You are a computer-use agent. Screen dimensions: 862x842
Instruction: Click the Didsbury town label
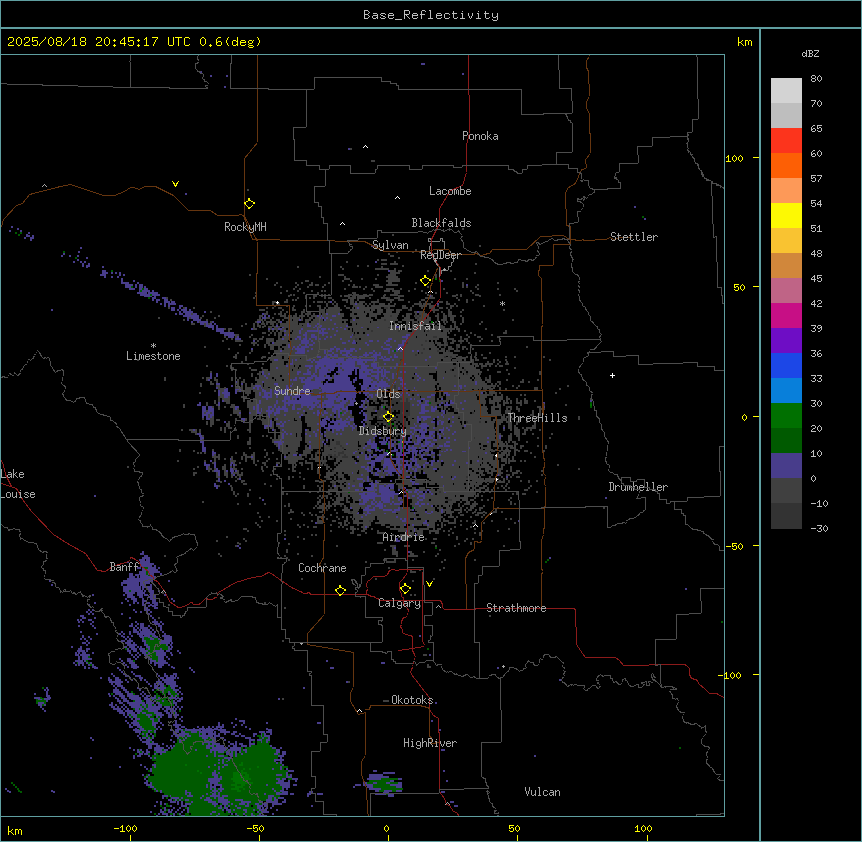tap(383, 431)
